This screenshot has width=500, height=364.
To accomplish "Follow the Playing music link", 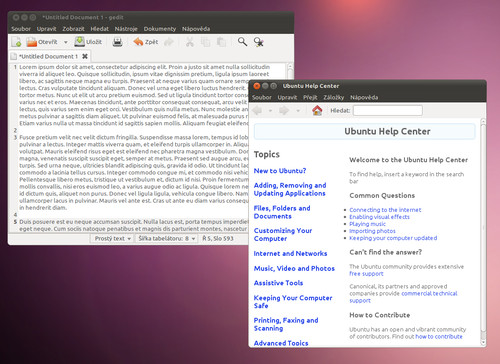I will pyautogui.click(x=367, y=224).
